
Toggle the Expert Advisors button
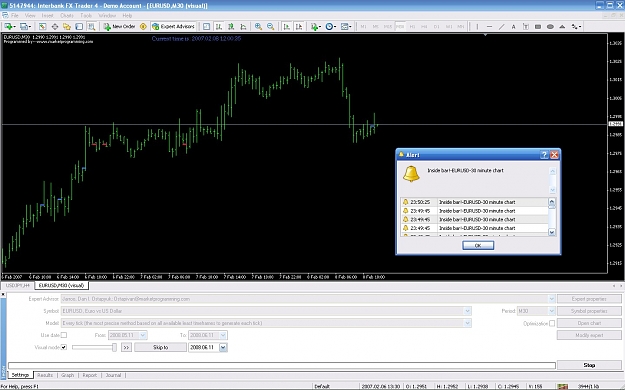pos(173,27)
